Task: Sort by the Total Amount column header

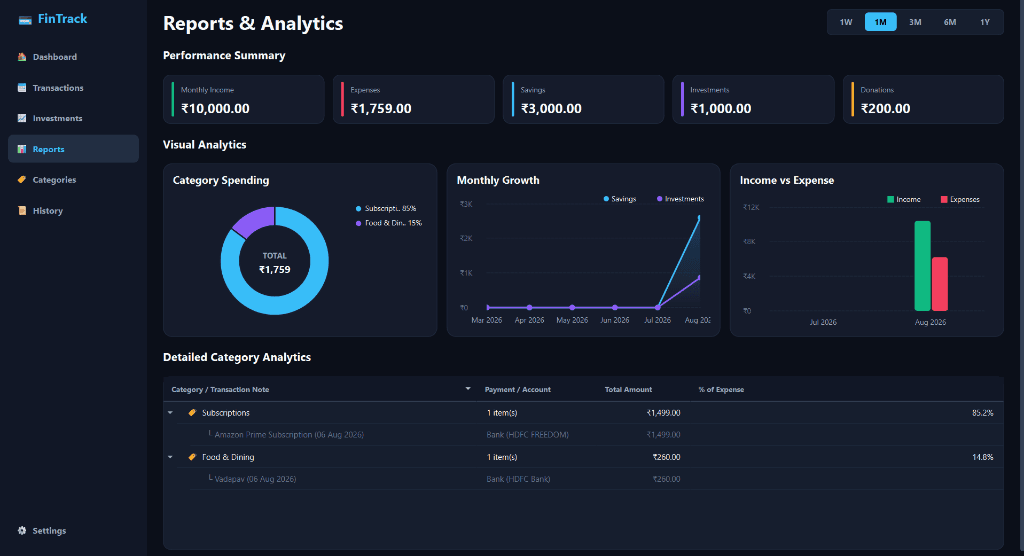Action: pos(628,389)
